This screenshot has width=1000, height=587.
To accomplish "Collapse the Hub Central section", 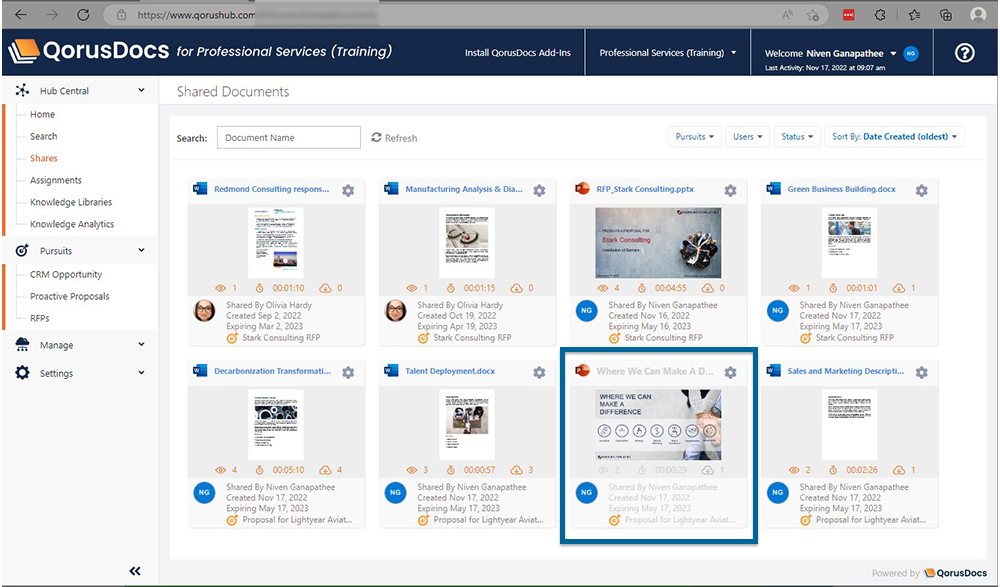I will (142, 91).
